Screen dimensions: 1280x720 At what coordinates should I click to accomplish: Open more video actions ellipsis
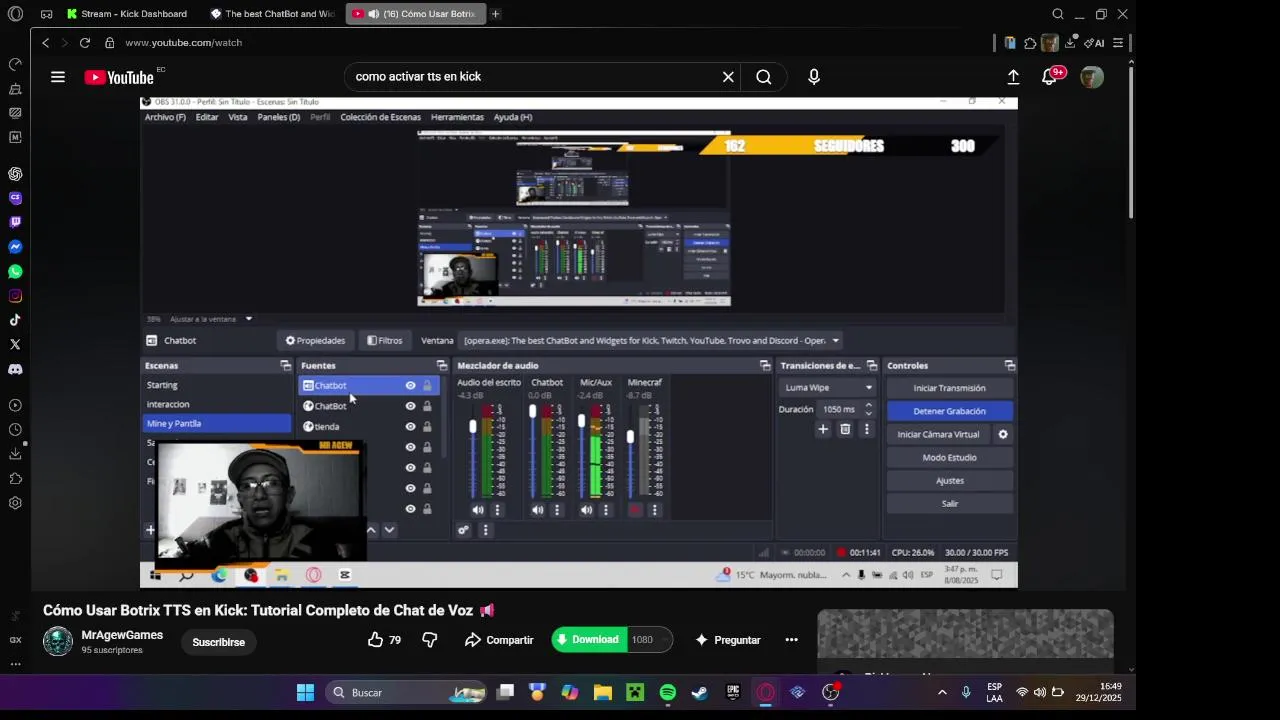tap(791, 640)
